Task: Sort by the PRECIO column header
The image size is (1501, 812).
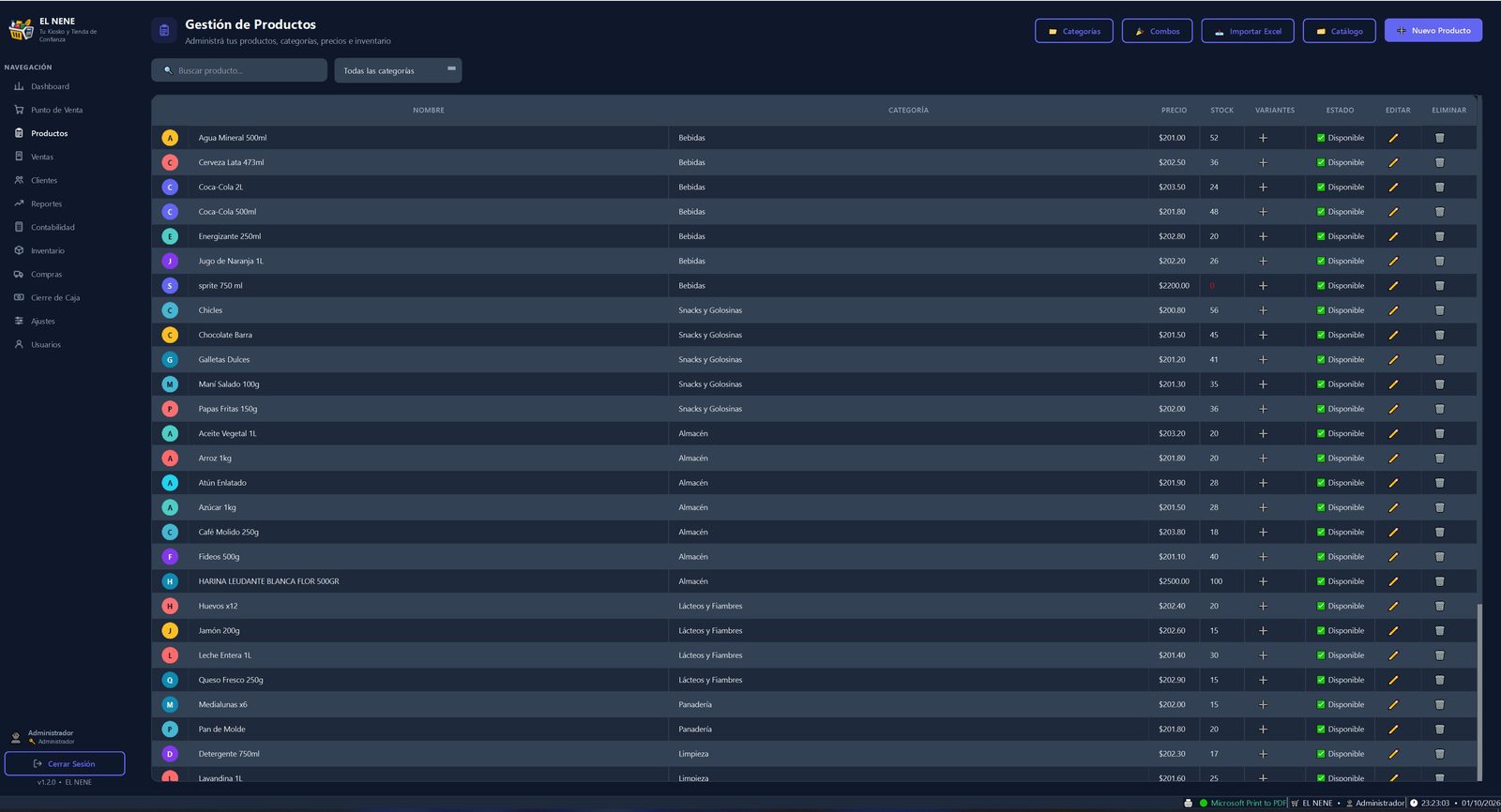Action: point(1174,110)
